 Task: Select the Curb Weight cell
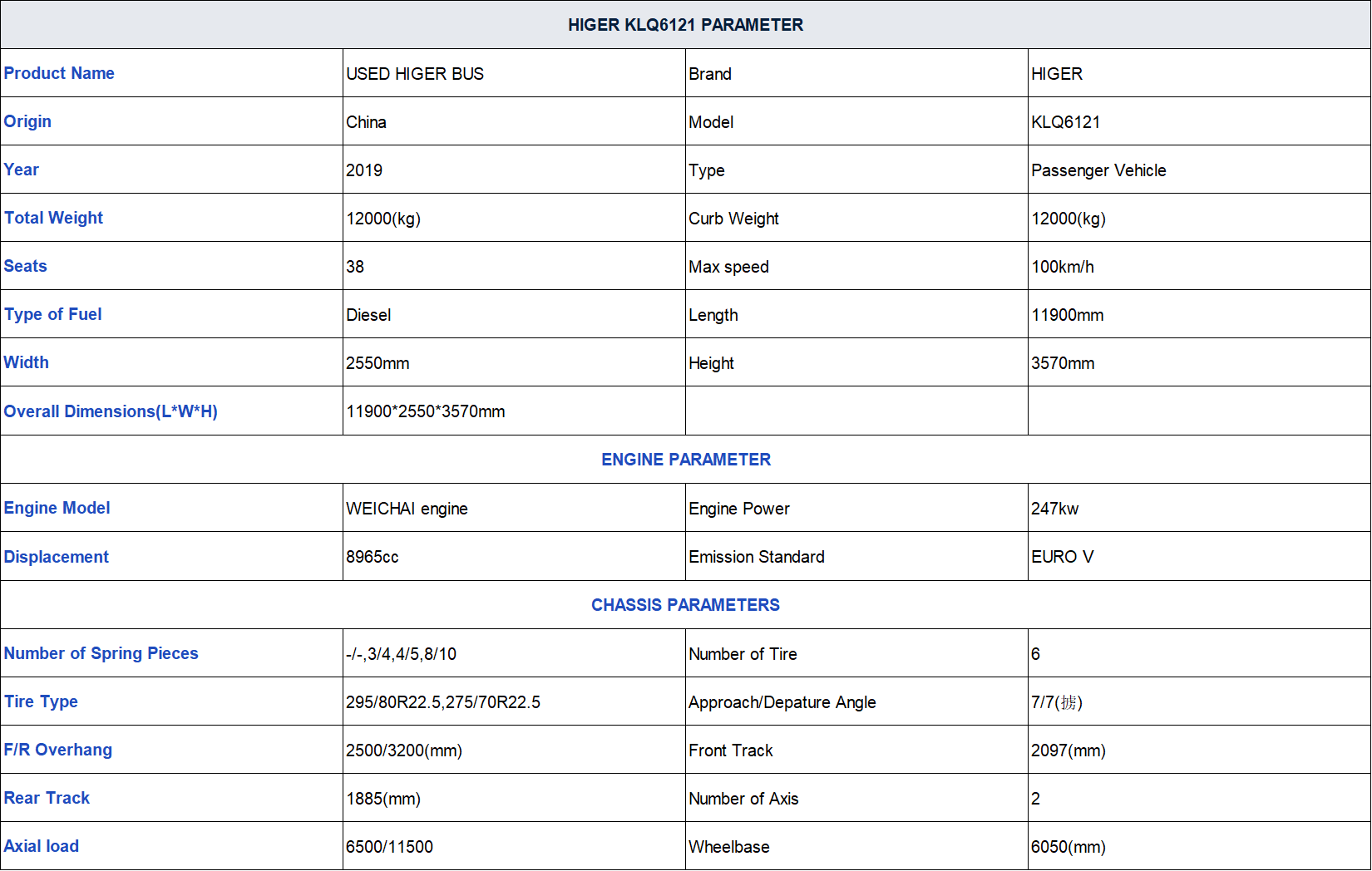[733, 219]
